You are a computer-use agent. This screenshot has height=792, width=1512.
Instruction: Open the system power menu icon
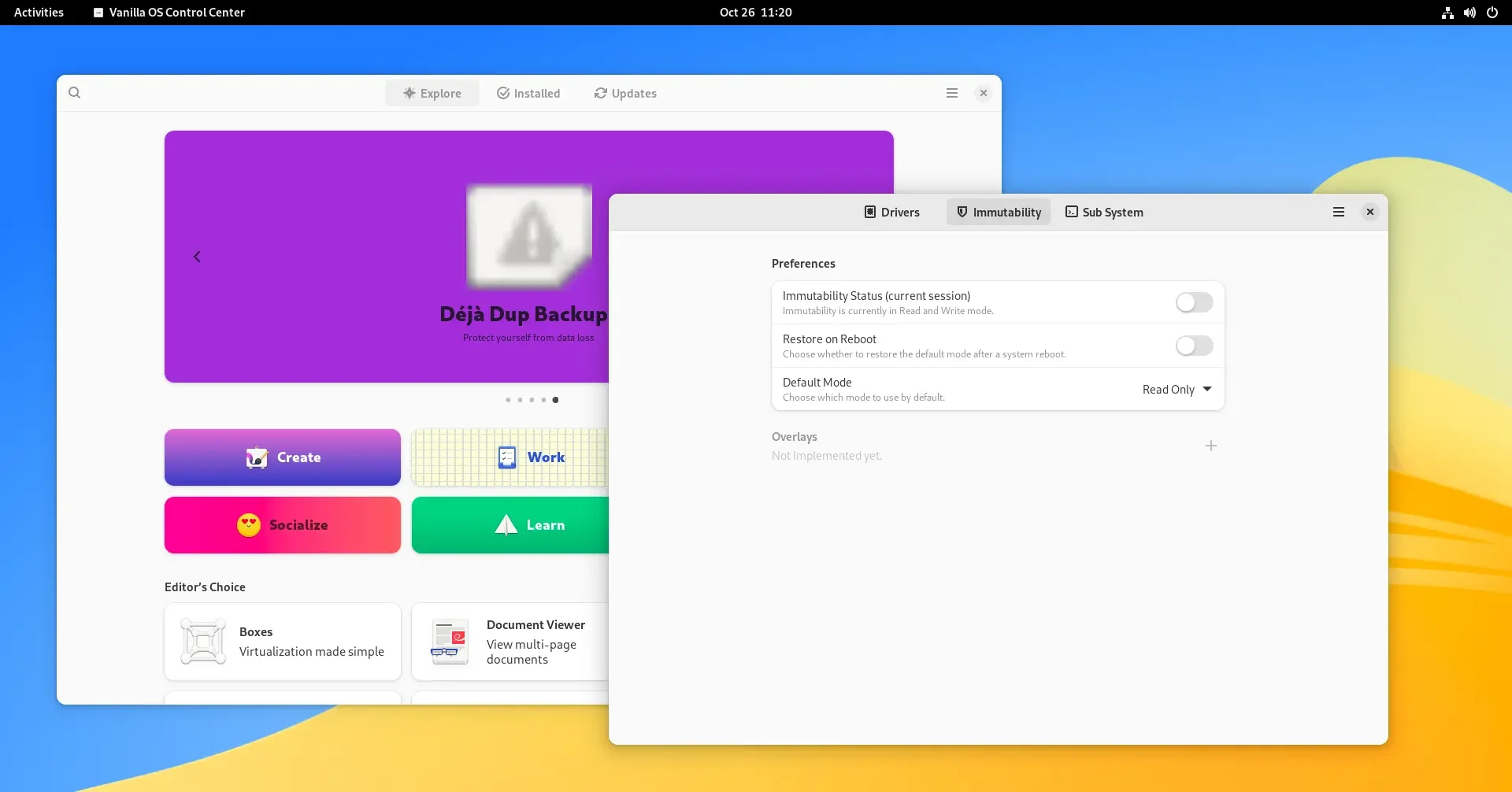coord(1492,13)
